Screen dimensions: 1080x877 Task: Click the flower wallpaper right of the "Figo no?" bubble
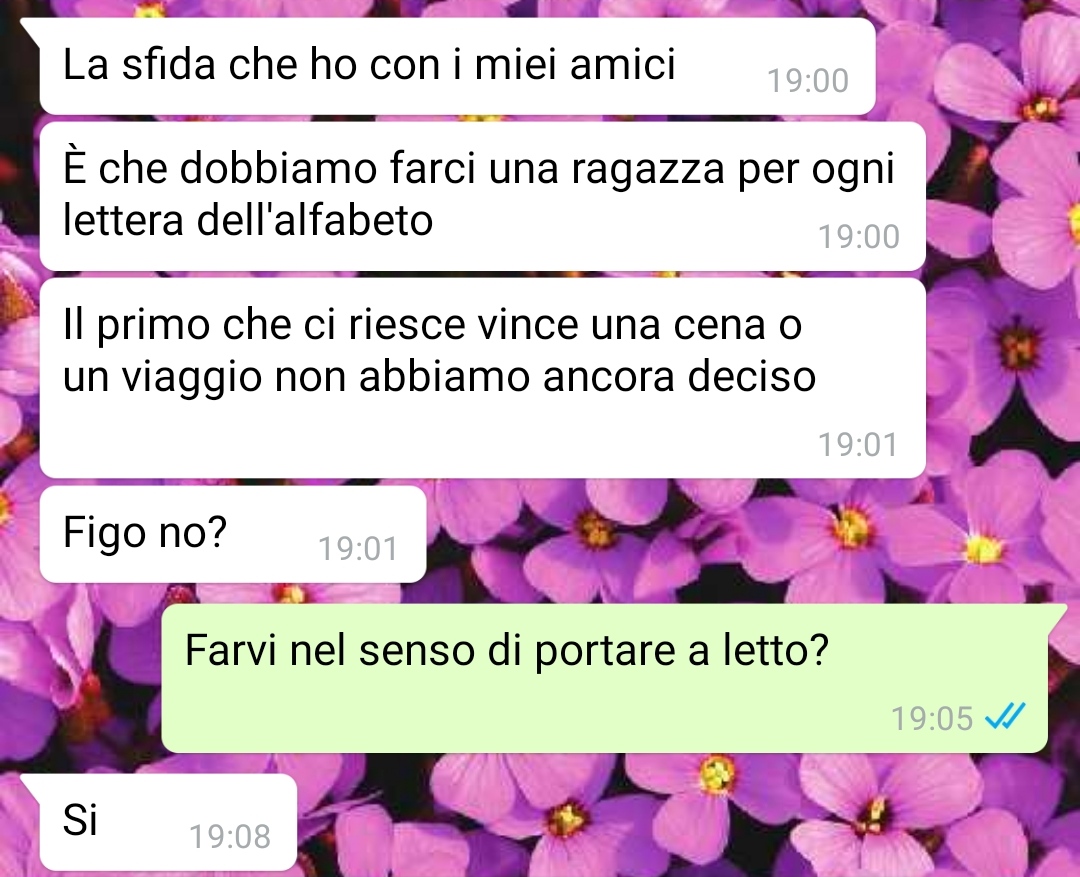[x=689, y=535]
